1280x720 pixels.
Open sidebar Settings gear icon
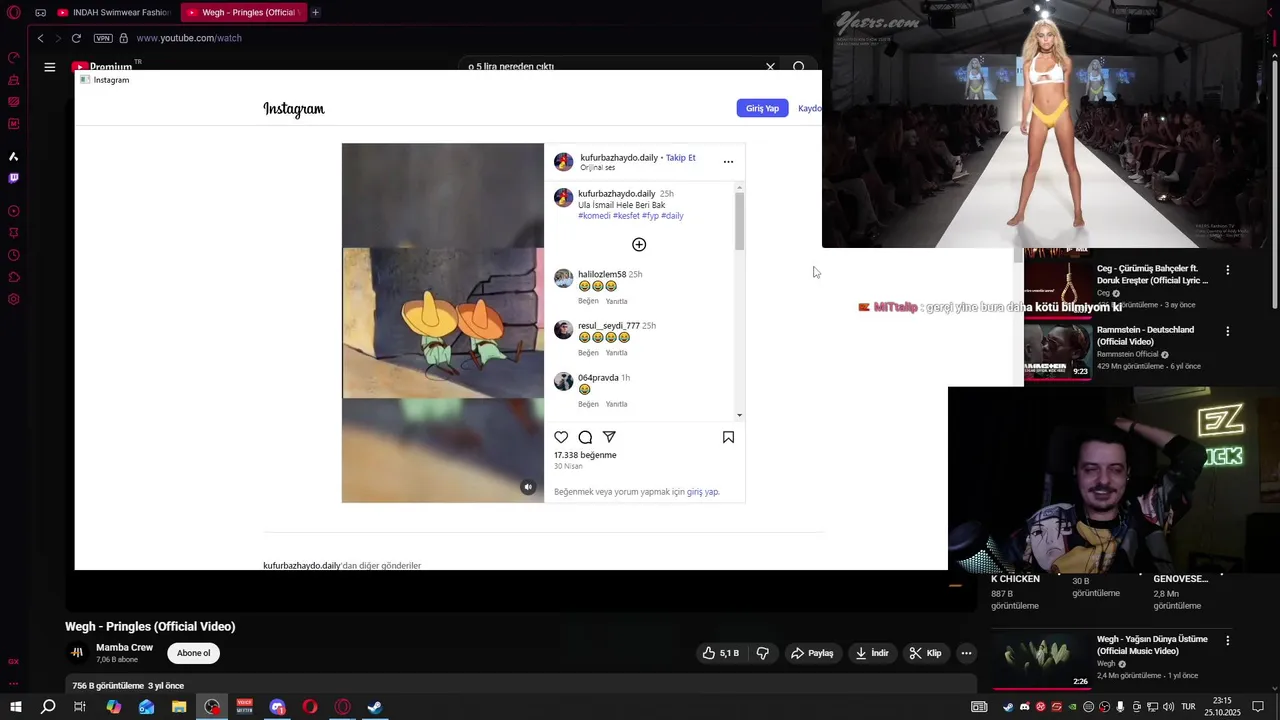tap(14, 299)
